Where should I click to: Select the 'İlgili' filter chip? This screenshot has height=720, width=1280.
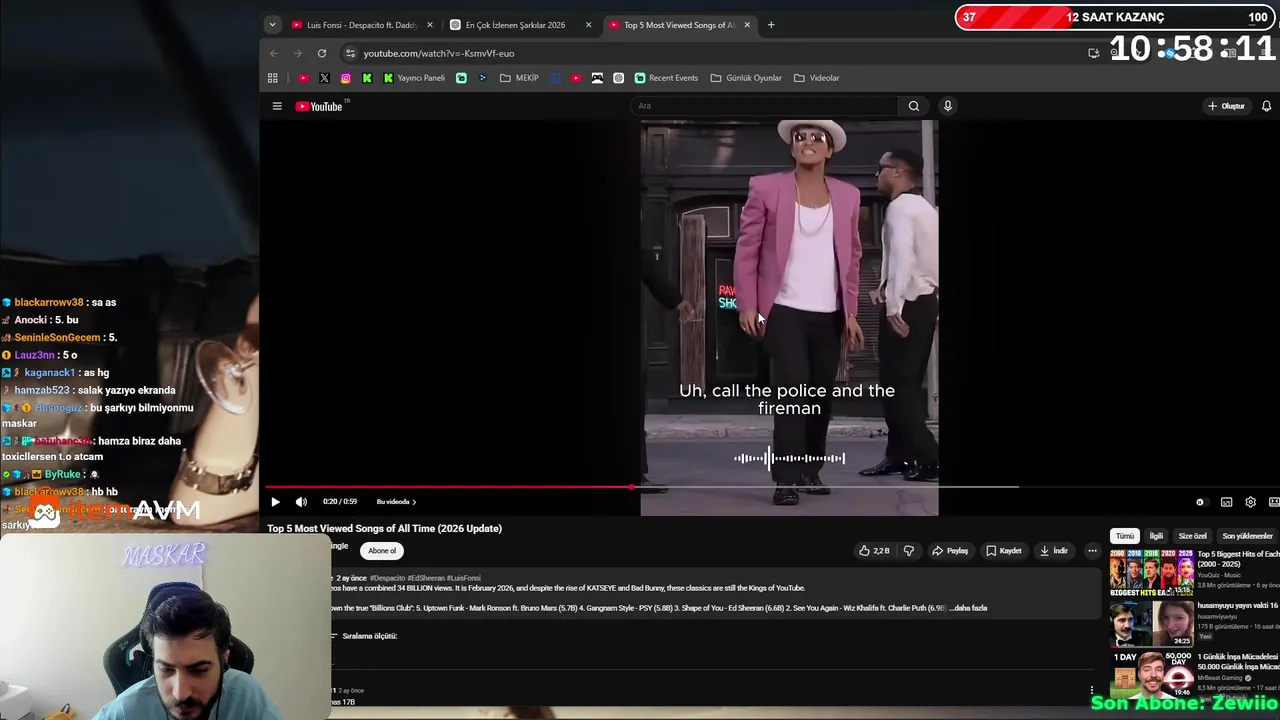click(x=1156, y=536)
